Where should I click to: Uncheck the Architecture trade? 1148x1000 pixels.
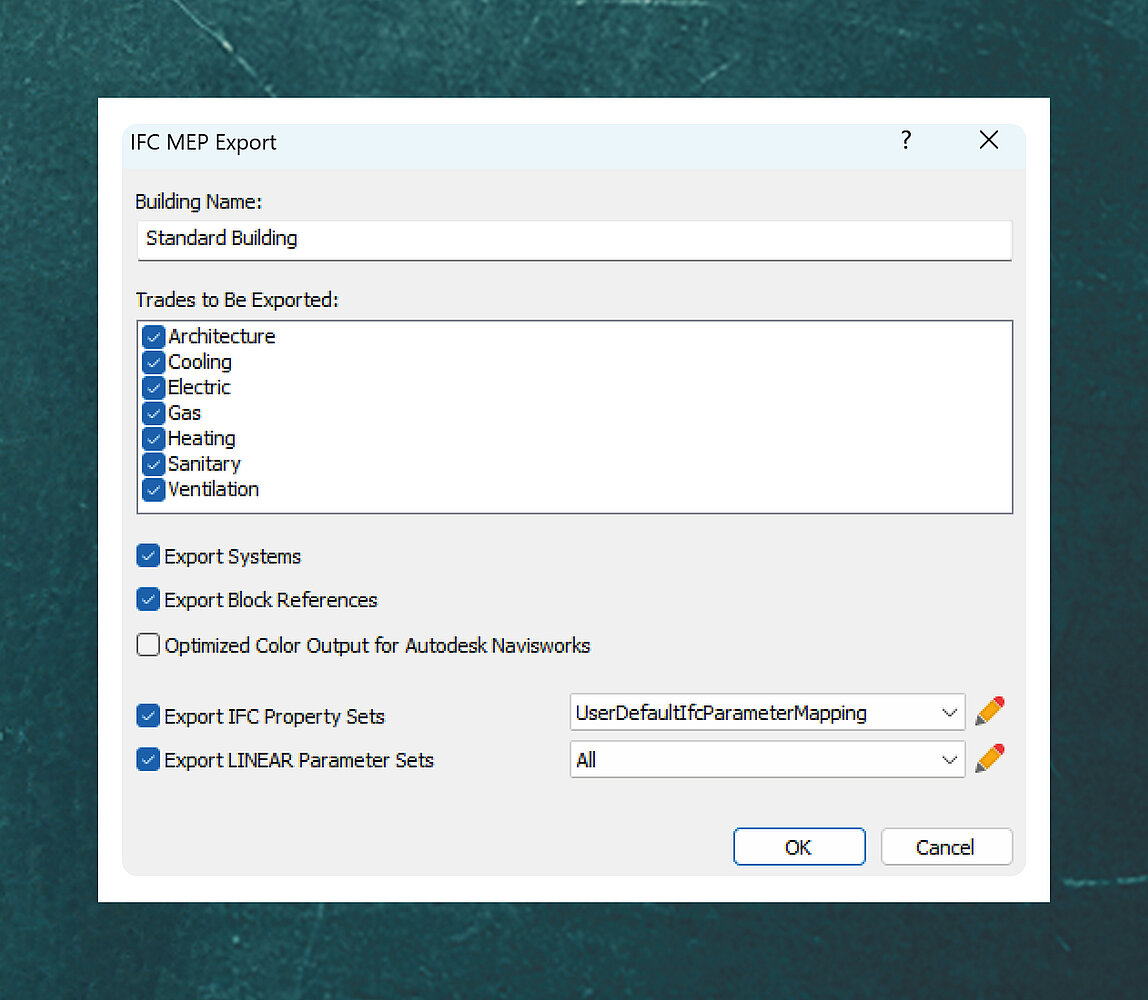point(153,337)
